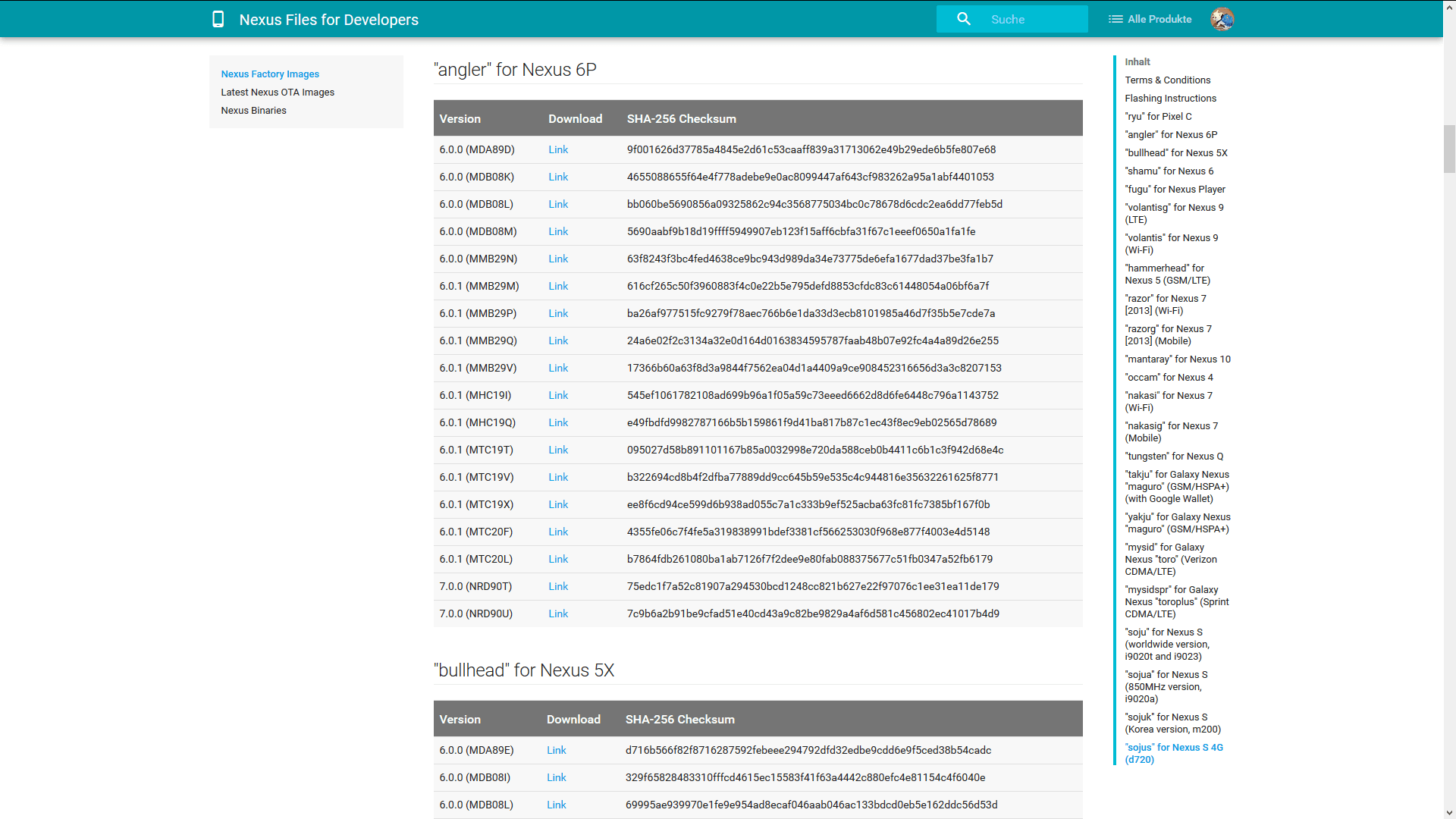
Task: Jump to "nakasi" for Nexus 7 (Wi-Fi)
Action: [x=1169, y=402]
